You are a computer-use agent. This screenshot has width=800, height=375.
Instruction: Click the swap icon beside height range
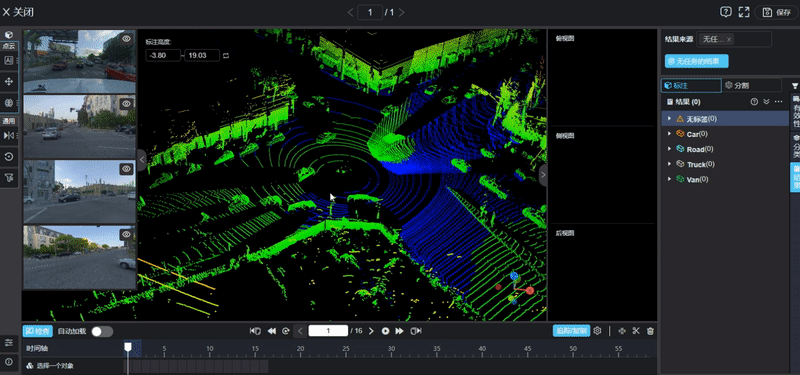pos(226,55)
